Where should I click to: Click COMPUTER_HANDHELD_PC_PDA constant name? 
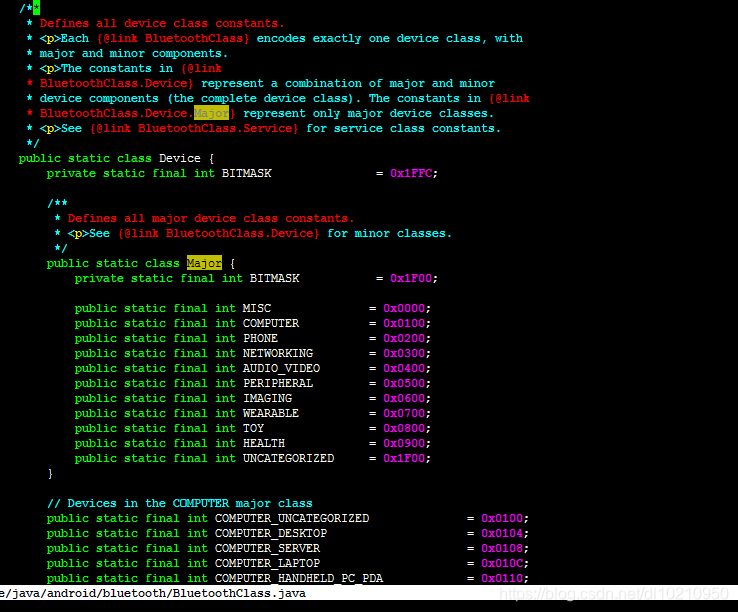[x=299, y=578]
